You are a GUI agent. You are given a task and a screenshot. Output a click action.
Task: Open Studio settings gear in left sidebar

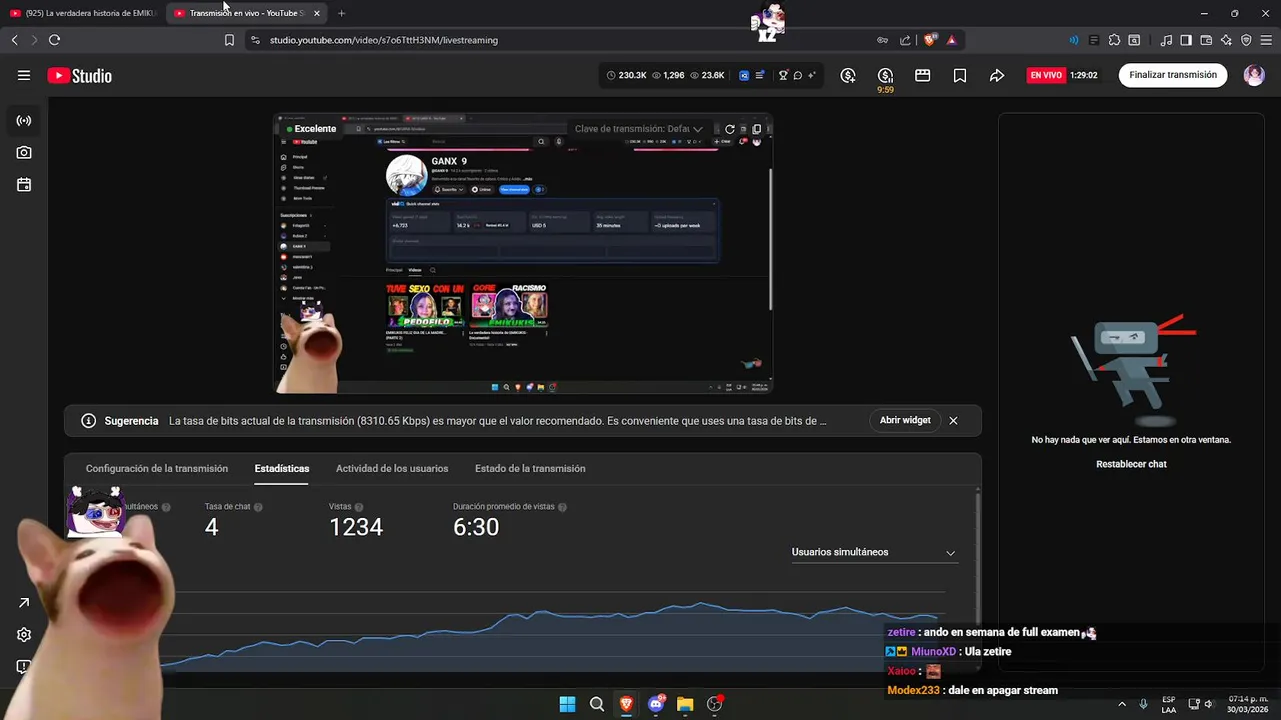tap(24, 635)
